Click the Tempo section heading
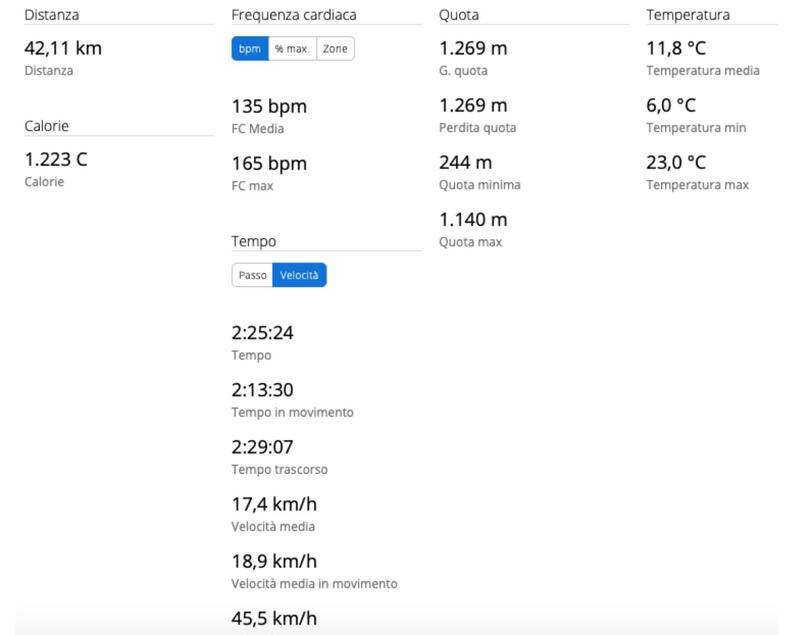This screenshot has height=635, width=800. [254, 241]
